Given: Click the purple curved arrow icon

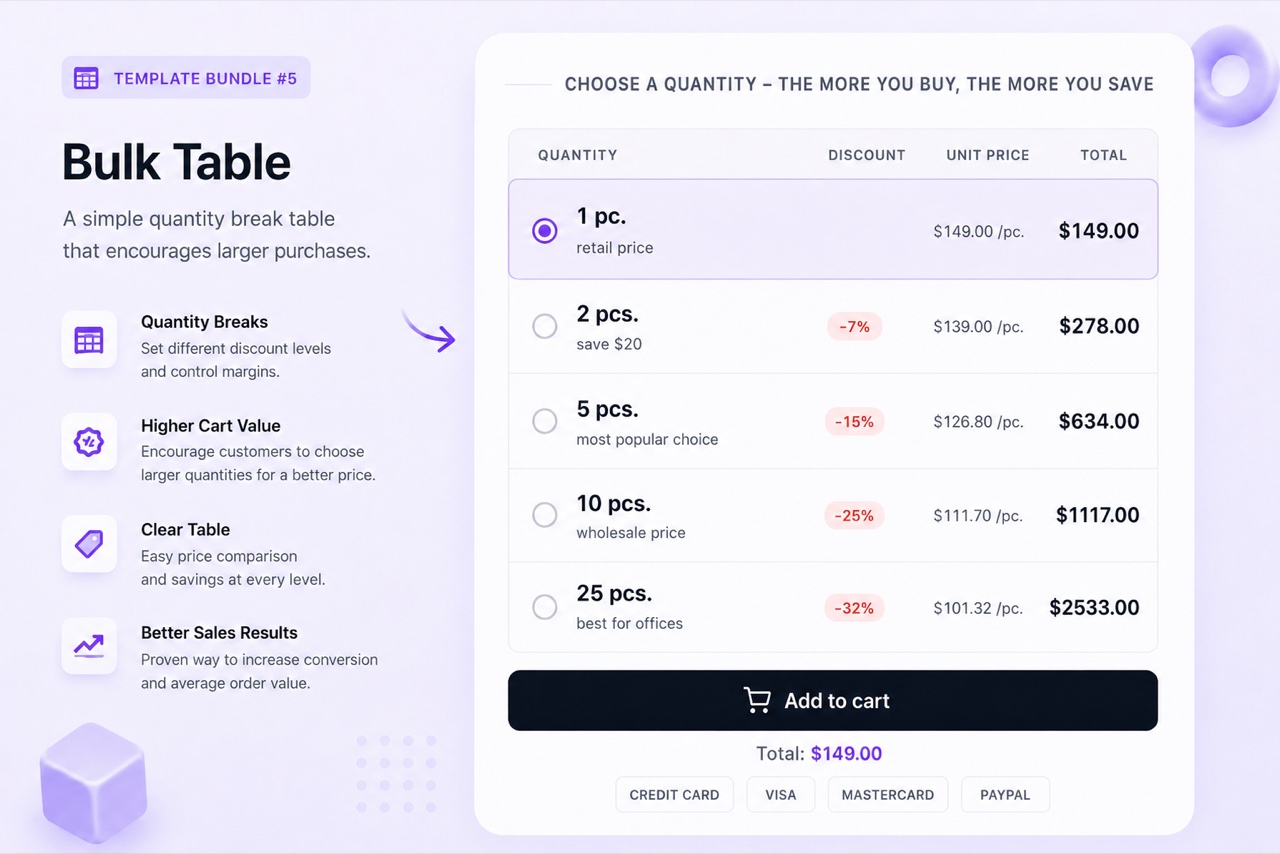Looking at the screenshot, I should pos(429,330).
